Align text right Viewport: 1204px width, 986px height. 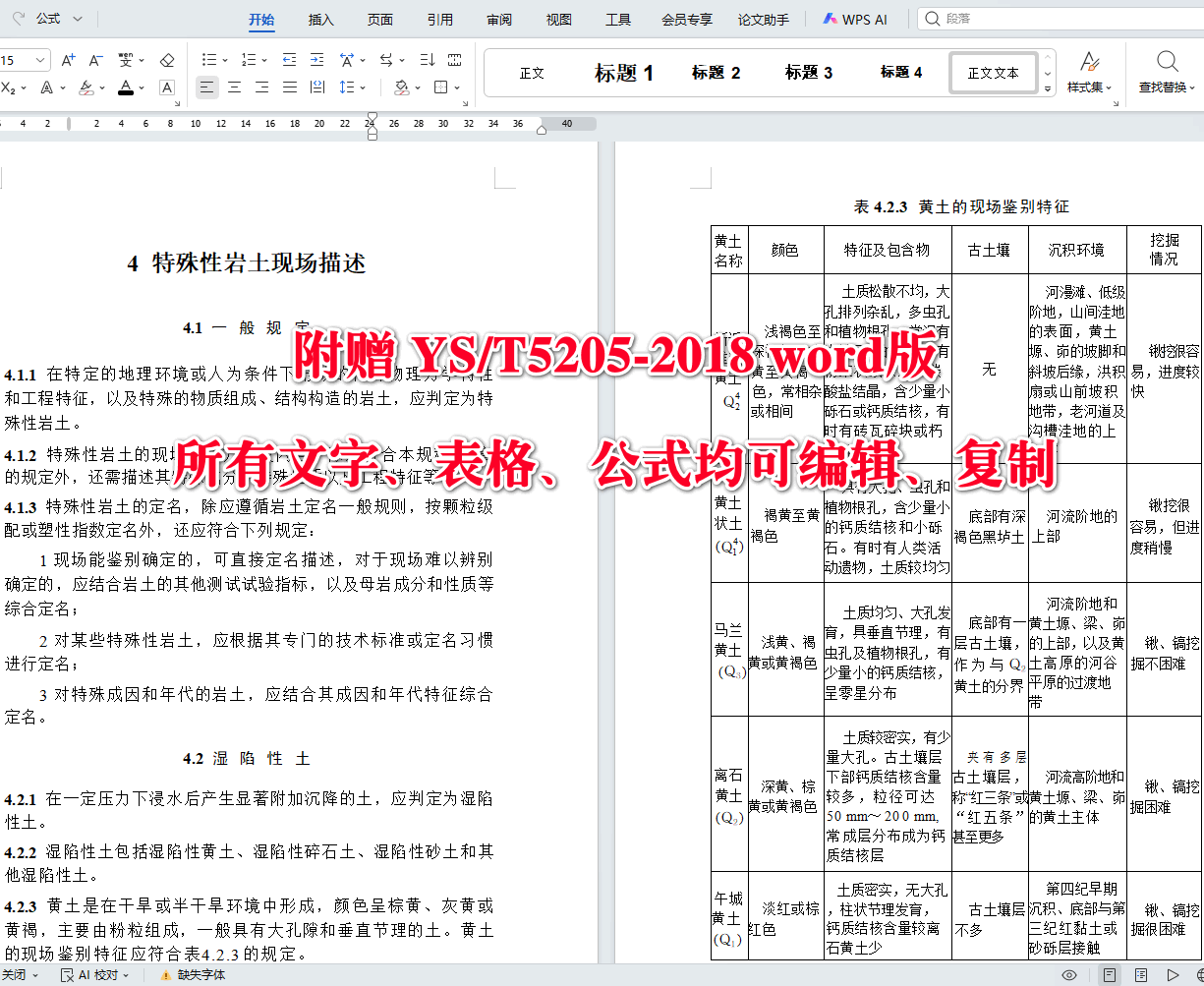pyautogui.click(x=261, y=87)
